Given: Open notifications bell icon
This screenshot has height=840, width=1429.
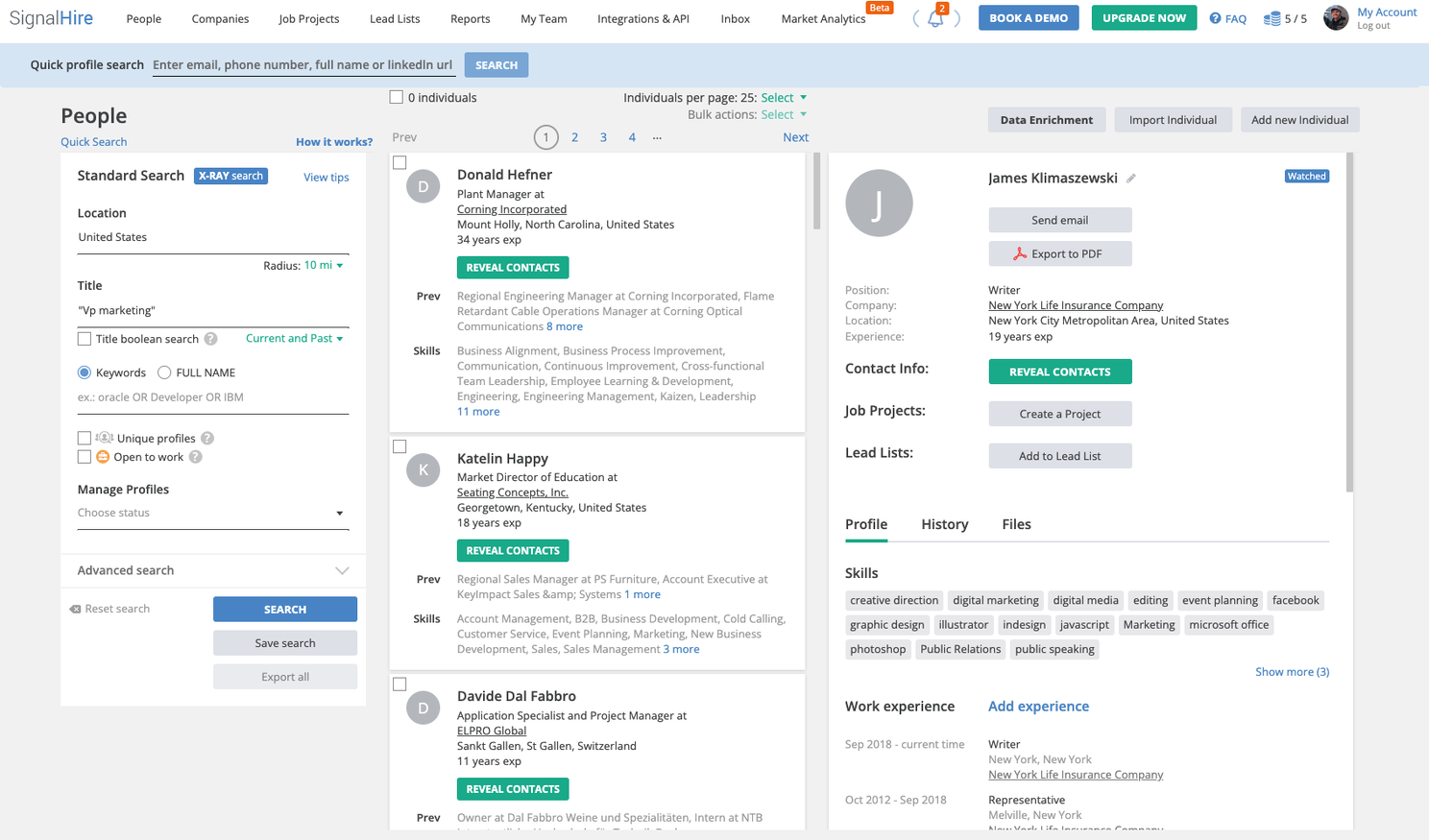Looking at the screenshot, I should tap(934, 18).
